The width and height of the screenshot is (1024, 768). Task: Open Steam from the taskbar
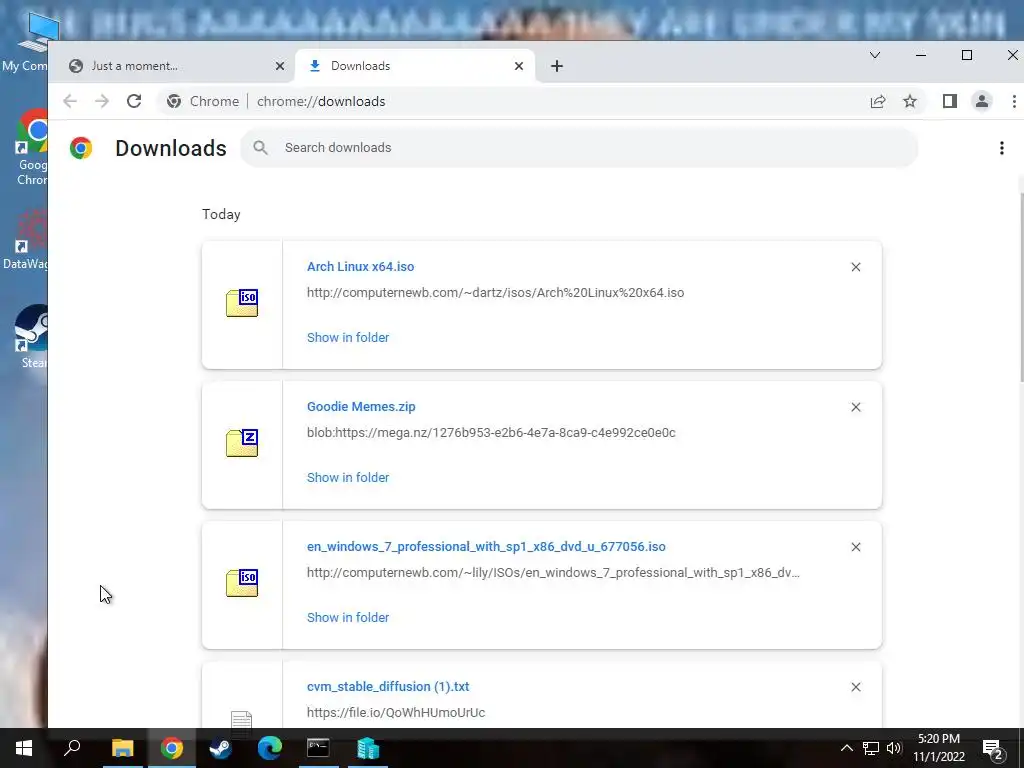tap(220, 748)
